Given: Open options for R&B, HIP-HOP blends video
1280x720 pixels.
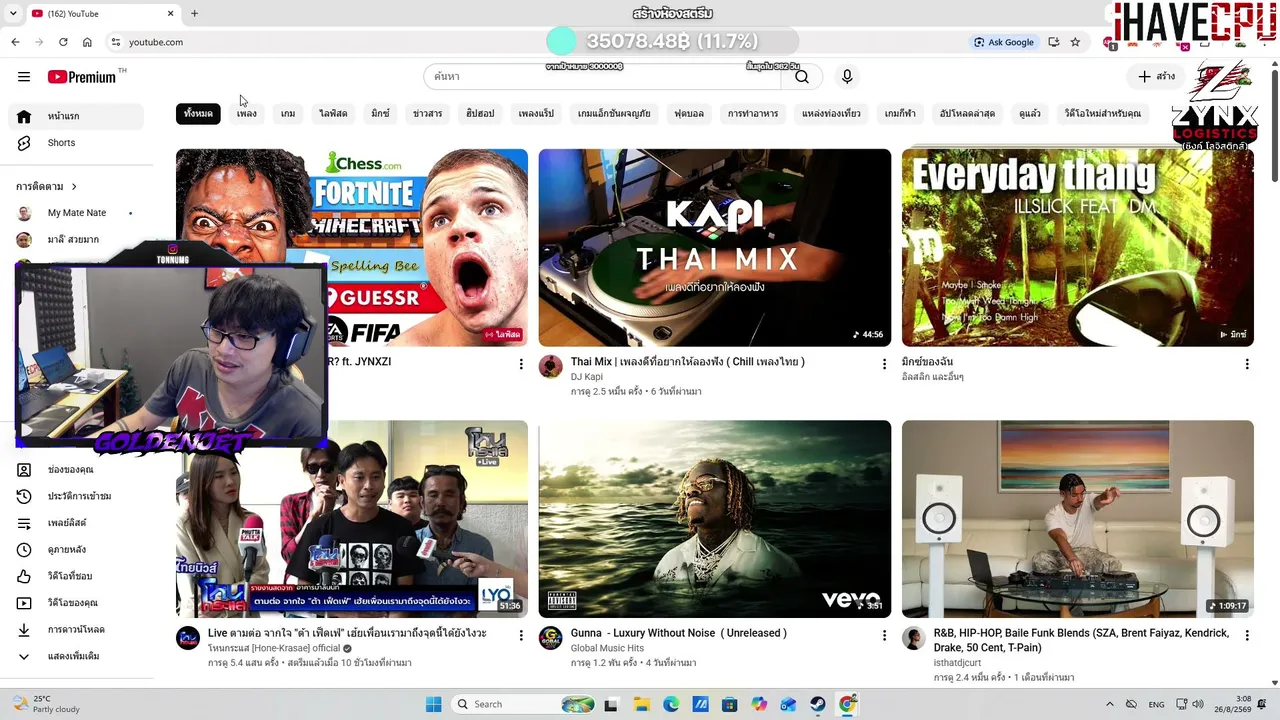Looking at the screenshot, I should click(x=1247, y=635).
